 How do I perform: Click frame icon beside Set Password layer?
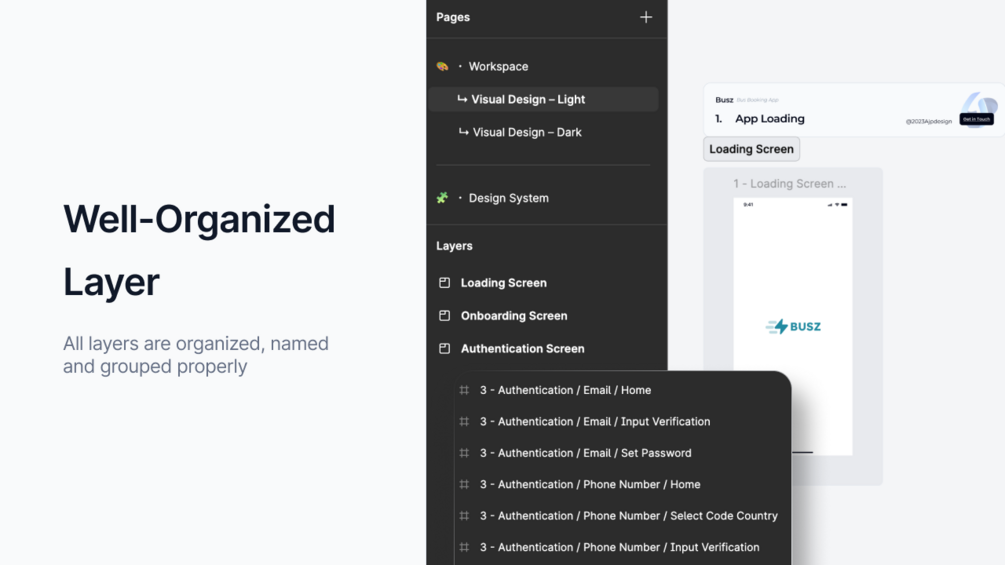tap(464, 453)
